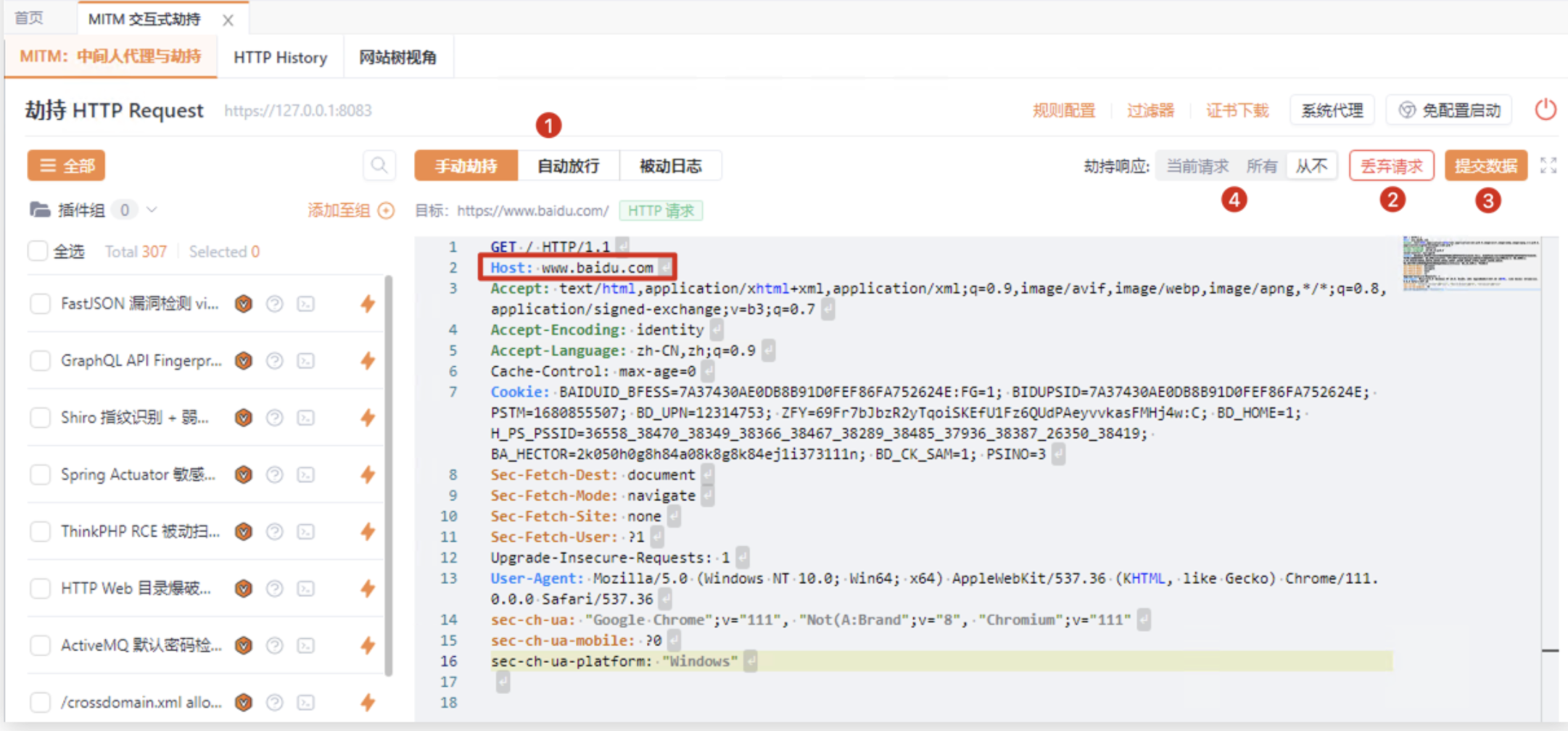Expand the 插件组 dropdown chevron
The image size is (1568, 731).
[152, 210]
